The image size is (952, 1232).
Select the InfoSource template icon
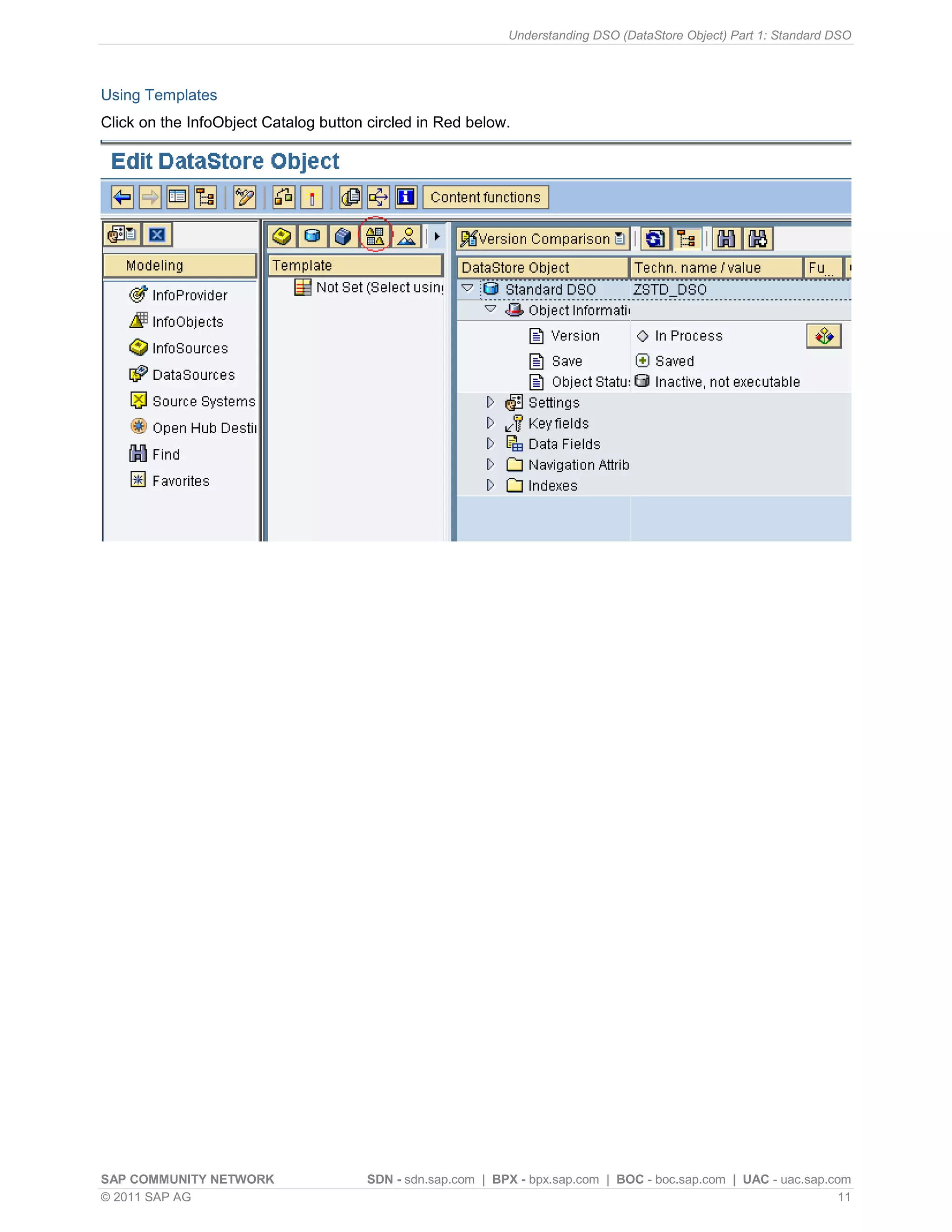coord(282,236)
